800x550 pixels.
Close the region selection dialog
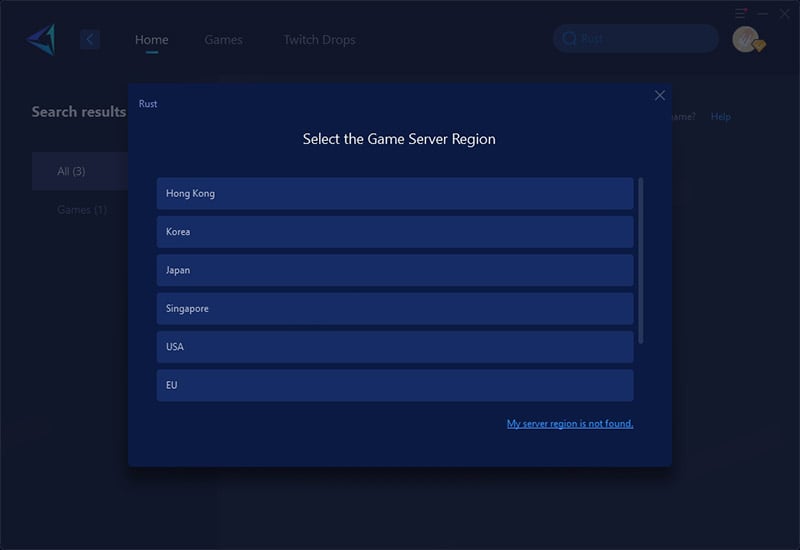(660, 95)
